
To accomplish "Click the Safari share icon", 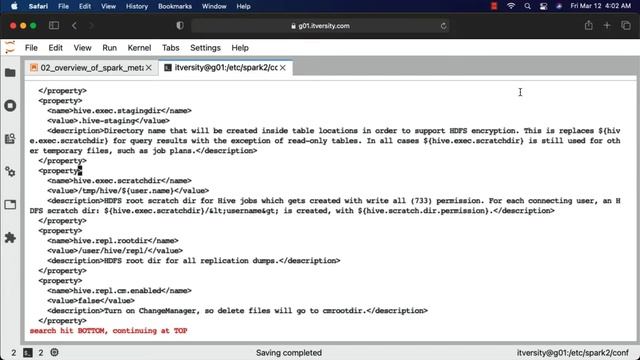I will point(589,25).
